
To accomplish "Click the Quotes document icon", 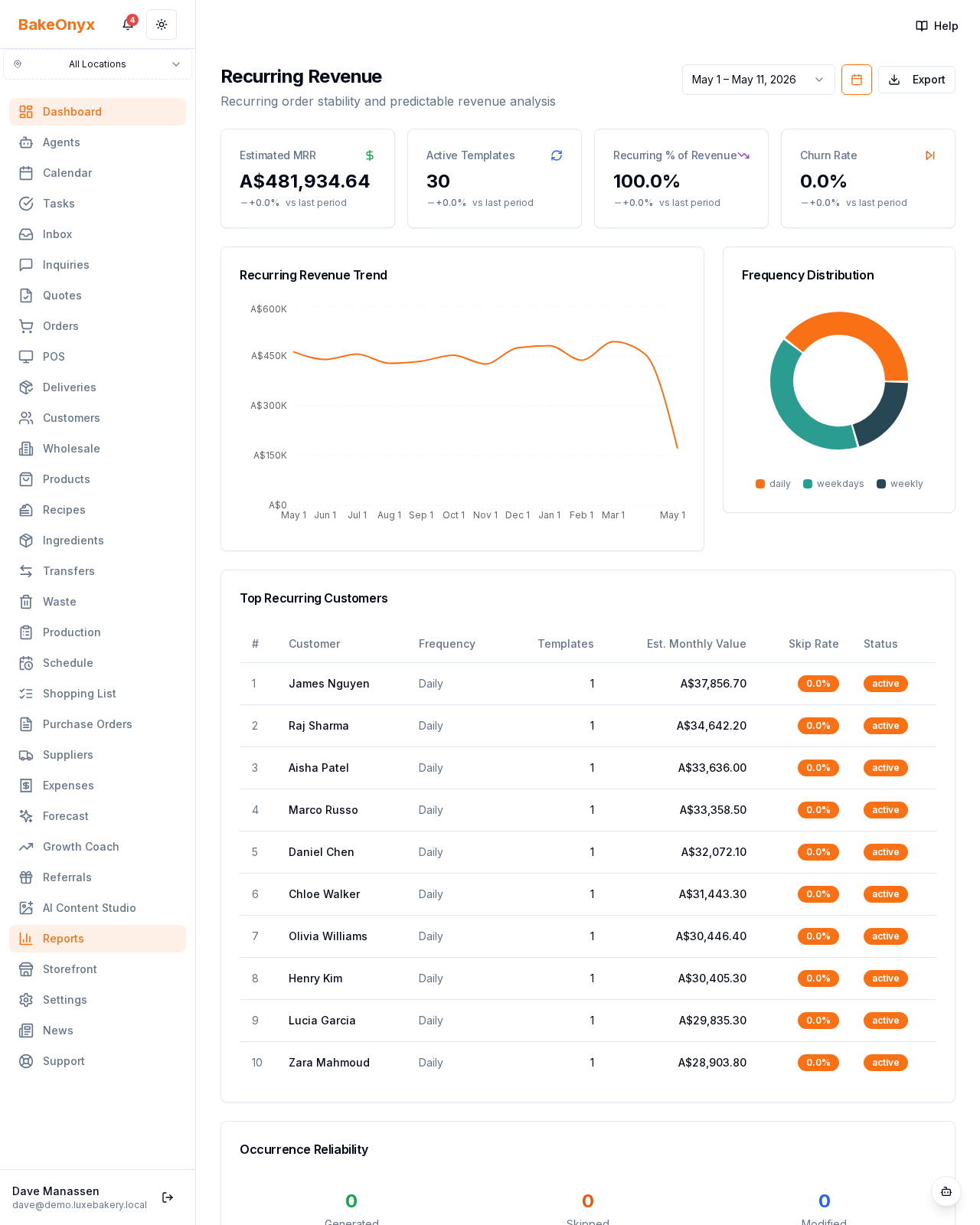I will coord(26,296).
